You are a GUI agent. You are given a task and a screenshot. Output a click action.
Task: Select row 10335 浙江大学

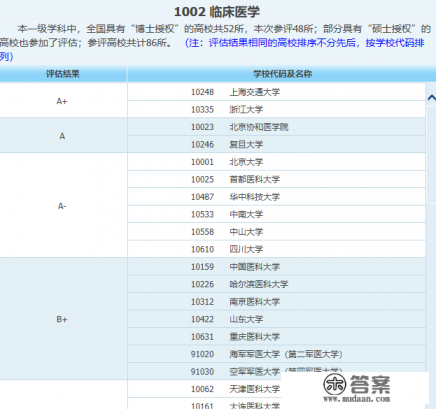click(x=276, y=109)
